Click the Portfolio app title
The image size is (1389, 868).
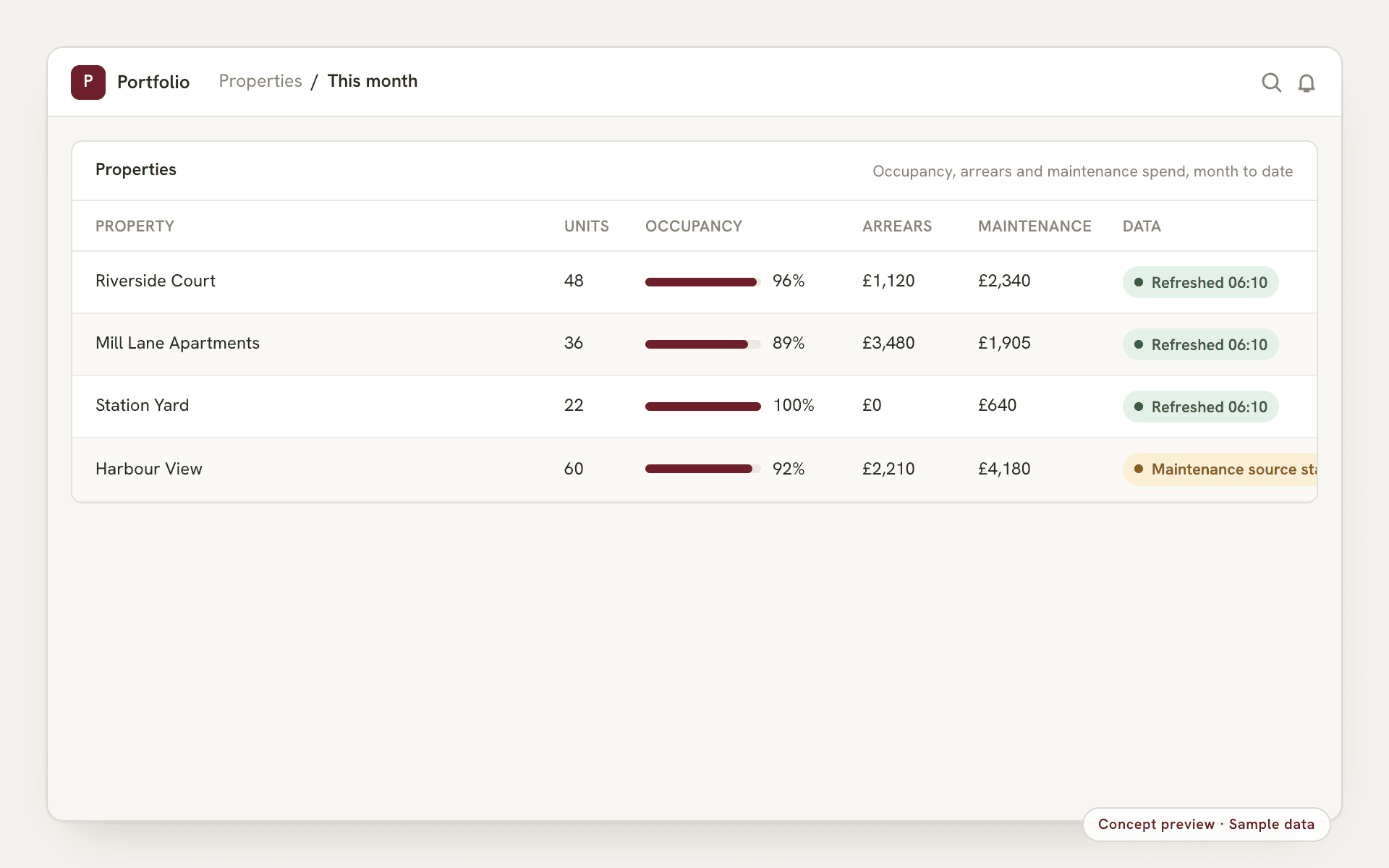tap(153, 82)
